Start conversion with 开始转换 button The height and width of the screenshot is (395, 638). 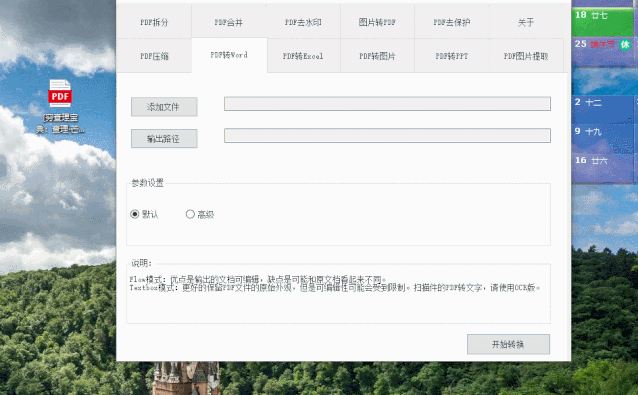pyautogui.click(x=508, y=344)
